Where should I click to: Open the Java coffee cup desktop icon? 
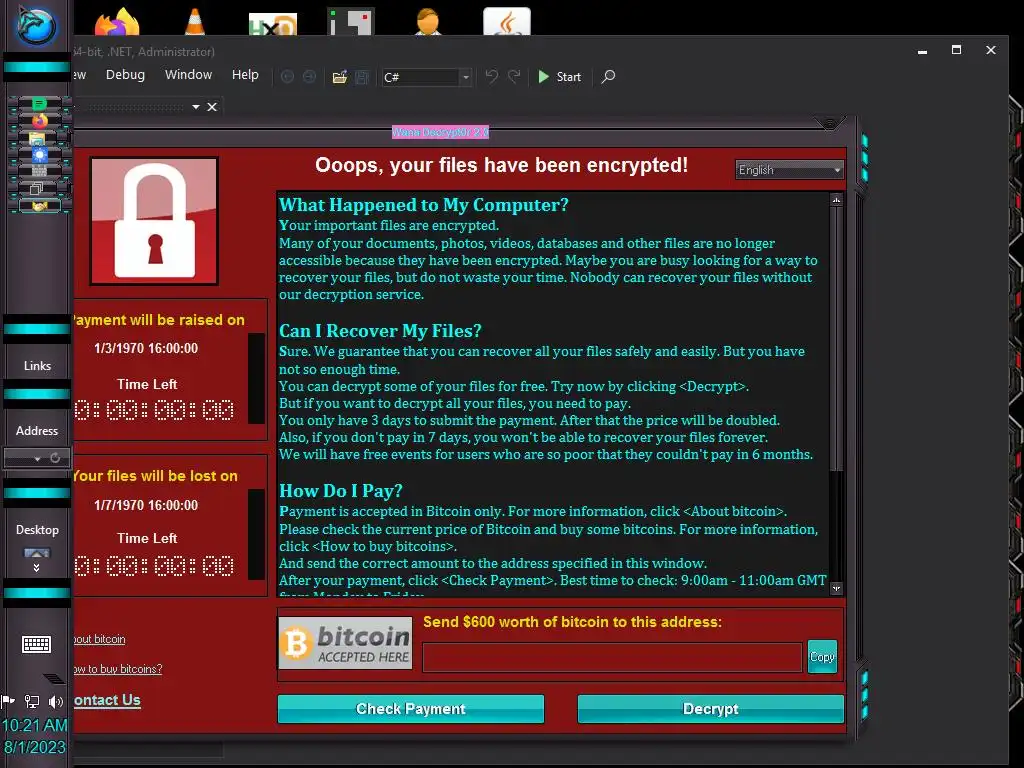click(507, 22)
